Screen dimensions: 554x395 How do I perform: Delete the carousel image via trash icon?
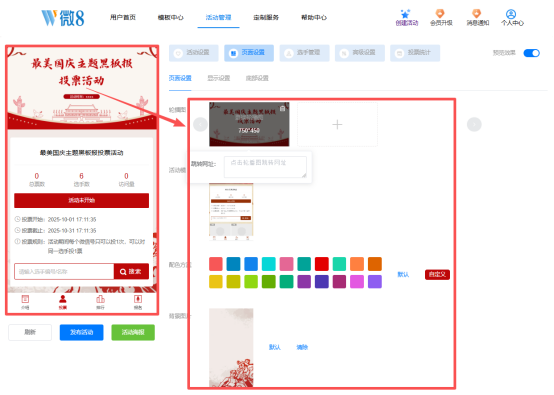(x=282, y=108)
